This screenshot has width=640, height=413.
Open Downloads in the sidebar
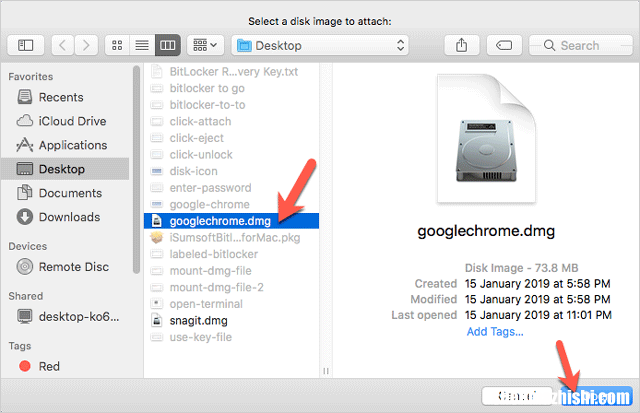65,217
